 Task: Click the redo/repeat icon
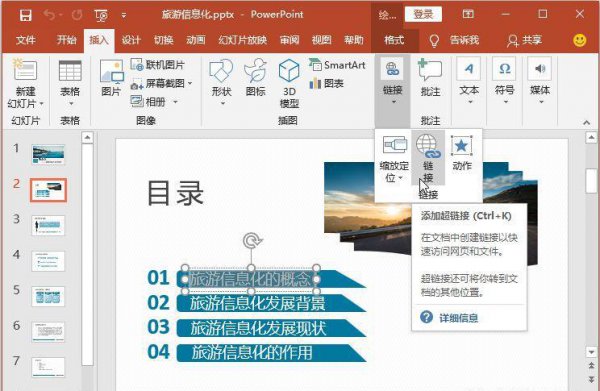[77, 15]
